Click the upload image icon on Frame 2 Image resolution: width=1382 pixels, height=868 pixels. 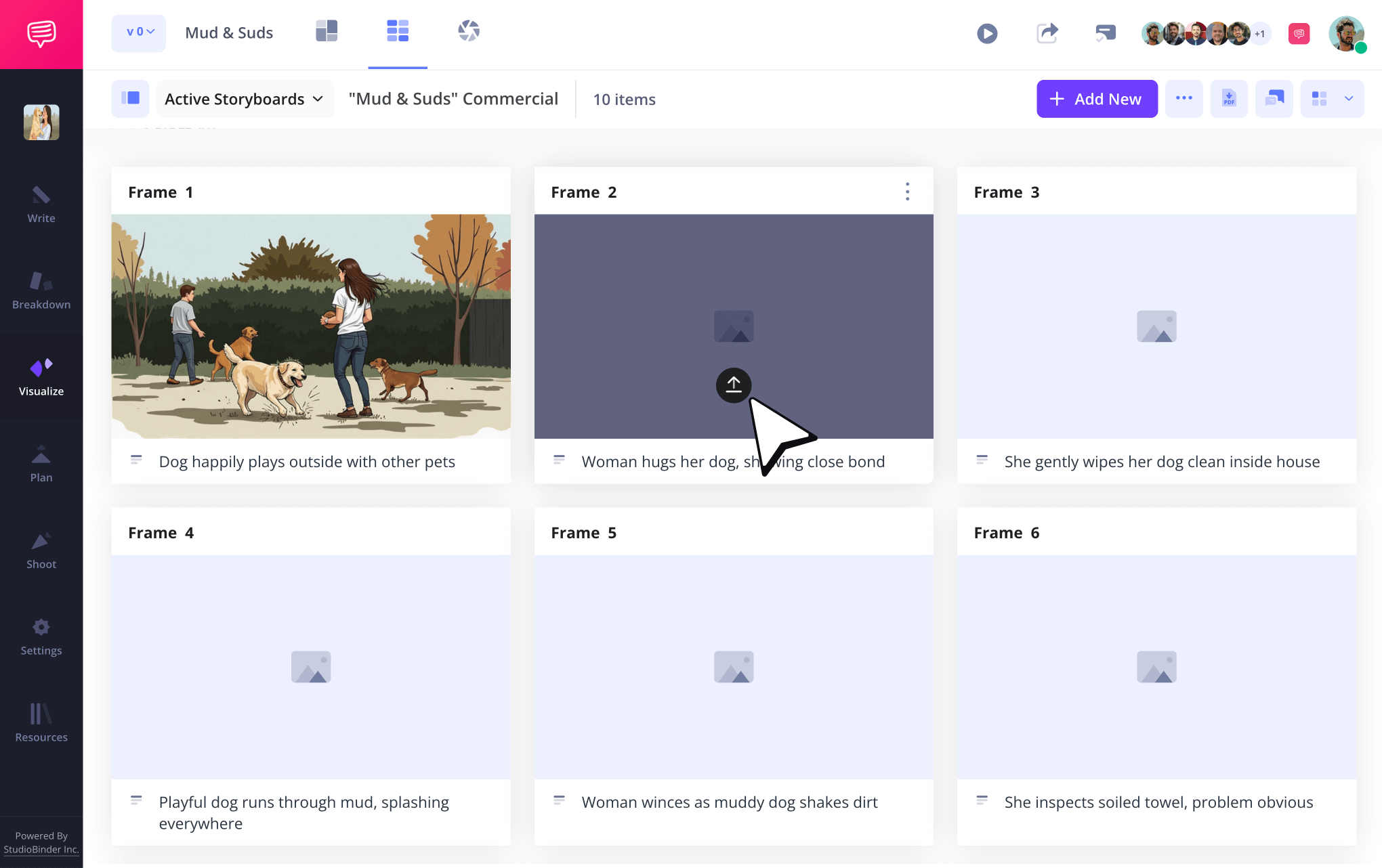pos(733,385)
